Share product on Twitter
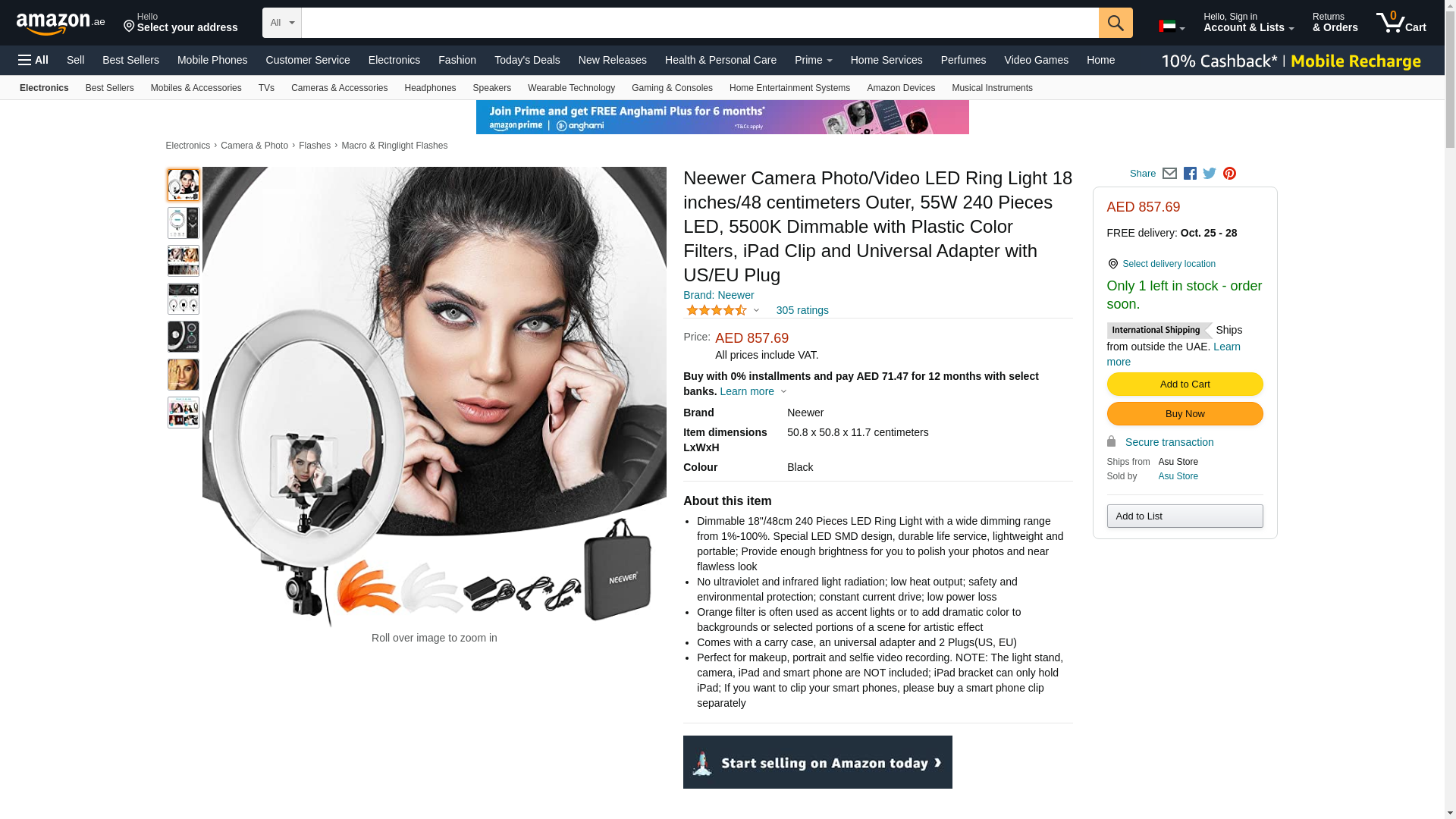 pos(1210,174)
